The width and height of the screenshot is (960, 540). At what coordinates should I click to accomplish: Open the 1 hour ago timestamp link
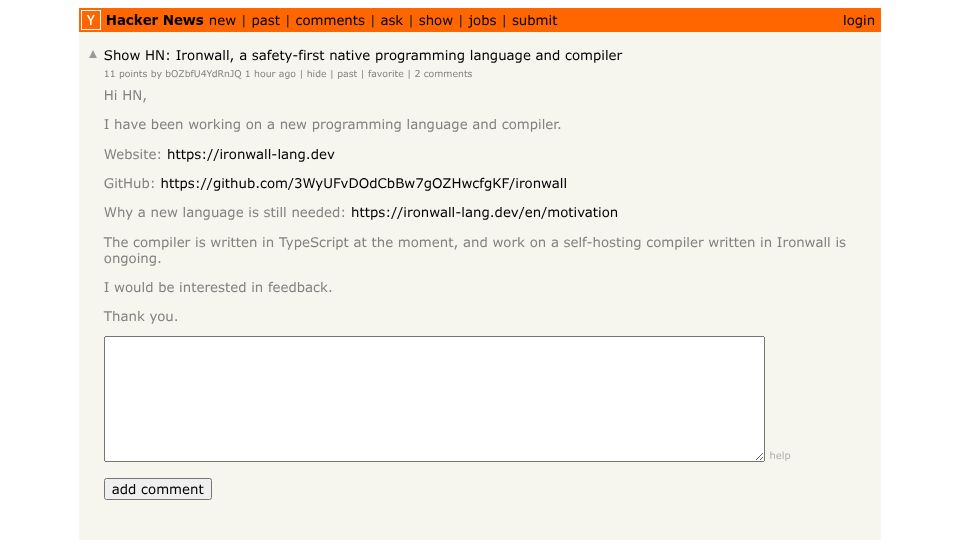tap(270, 74)
